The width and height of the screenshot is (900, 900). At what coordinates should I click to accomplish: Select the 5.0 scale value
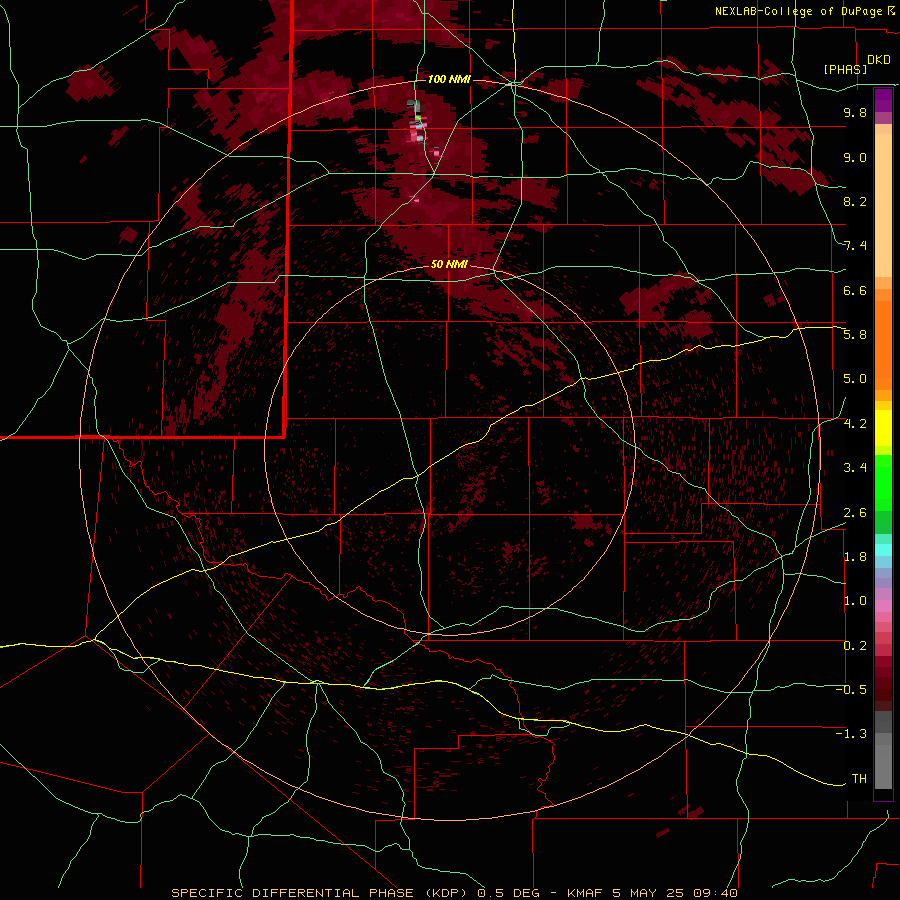(x=855, y=379)
